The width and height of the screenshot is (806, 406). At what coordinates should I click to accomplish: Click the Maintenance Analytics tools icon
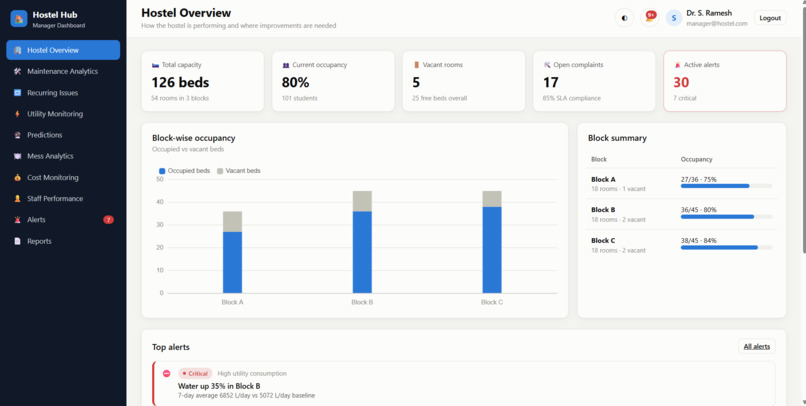pos(17,71)
